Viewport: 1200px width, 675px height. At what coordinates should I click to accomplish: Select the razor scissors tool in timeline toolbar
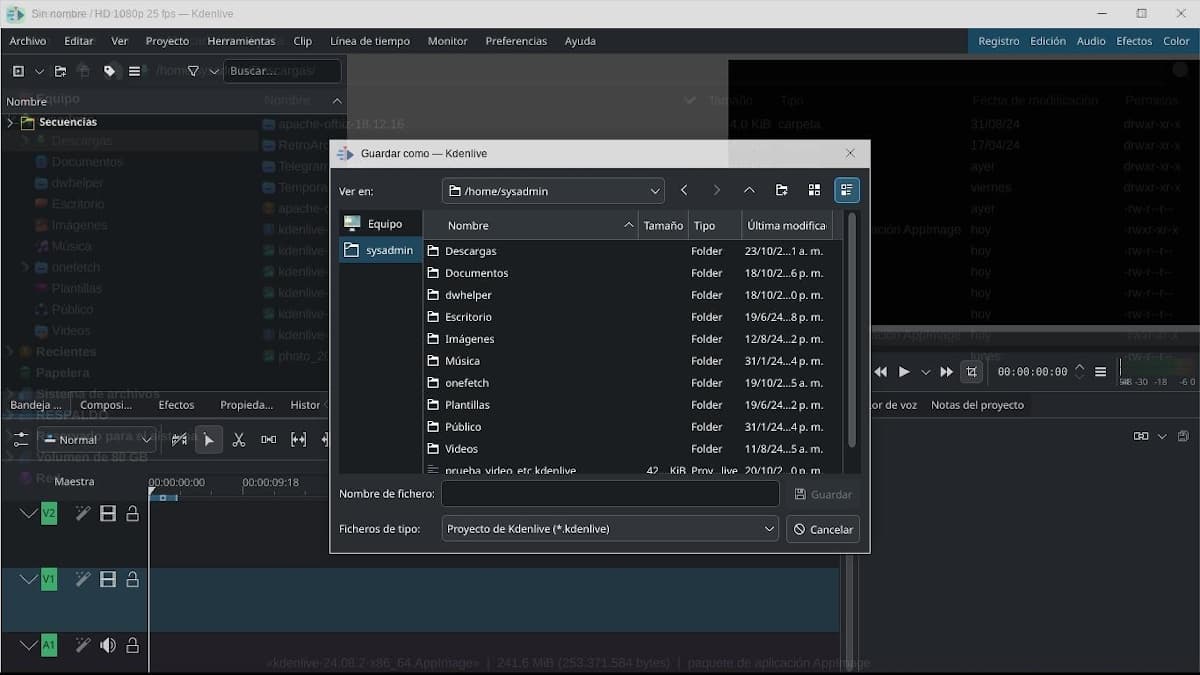click(x=239, y=439)
